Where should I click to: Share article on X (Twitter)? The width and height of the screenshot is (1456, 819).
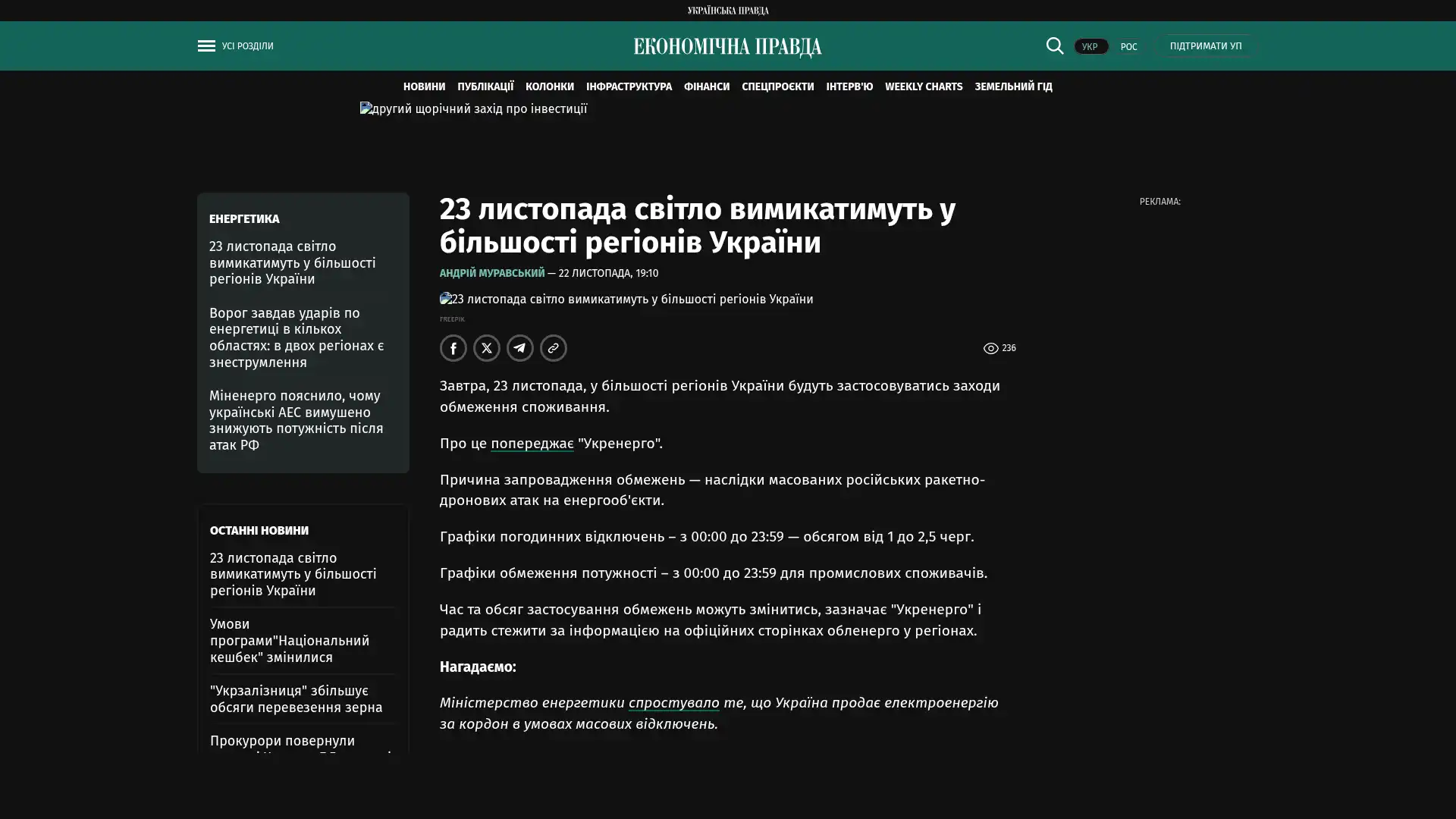coord(486,348)
